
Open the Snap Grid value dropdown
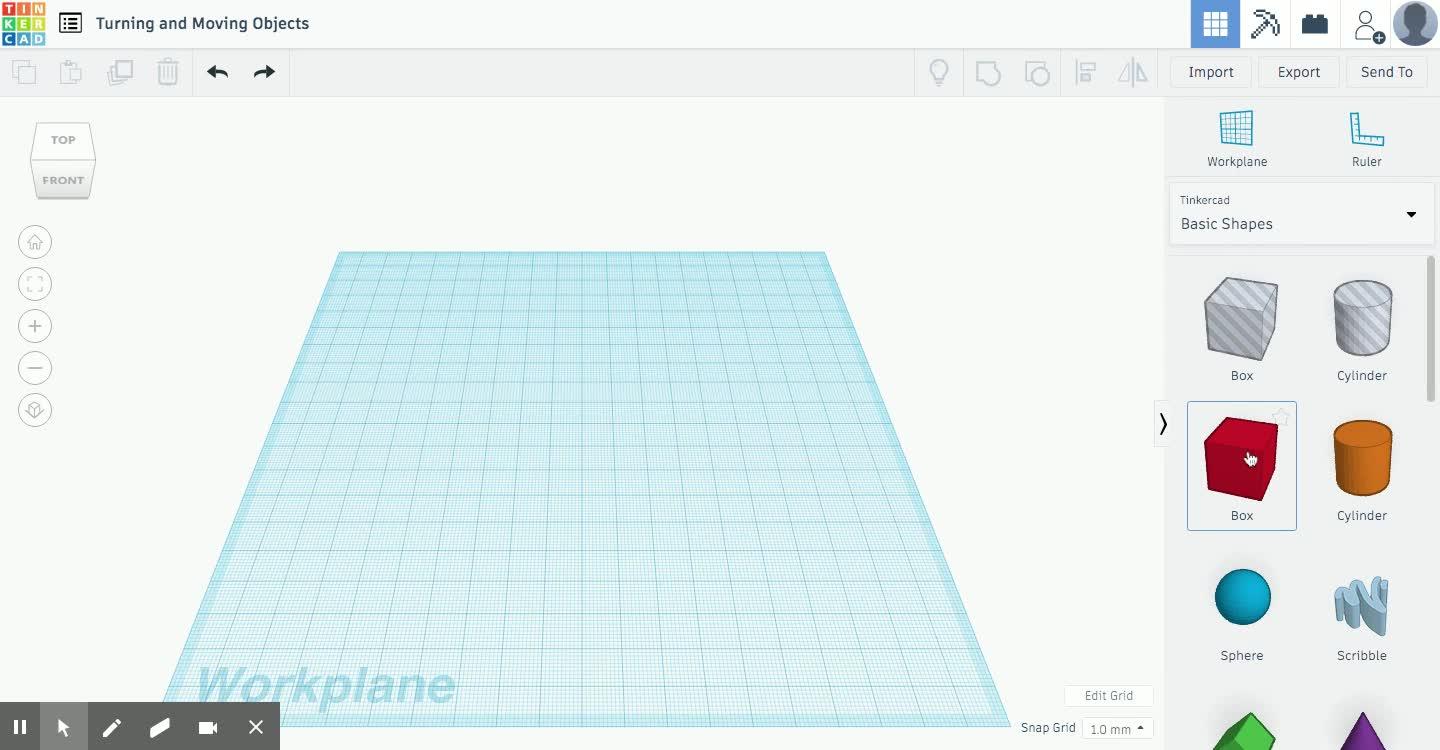tap(1117, 729)
